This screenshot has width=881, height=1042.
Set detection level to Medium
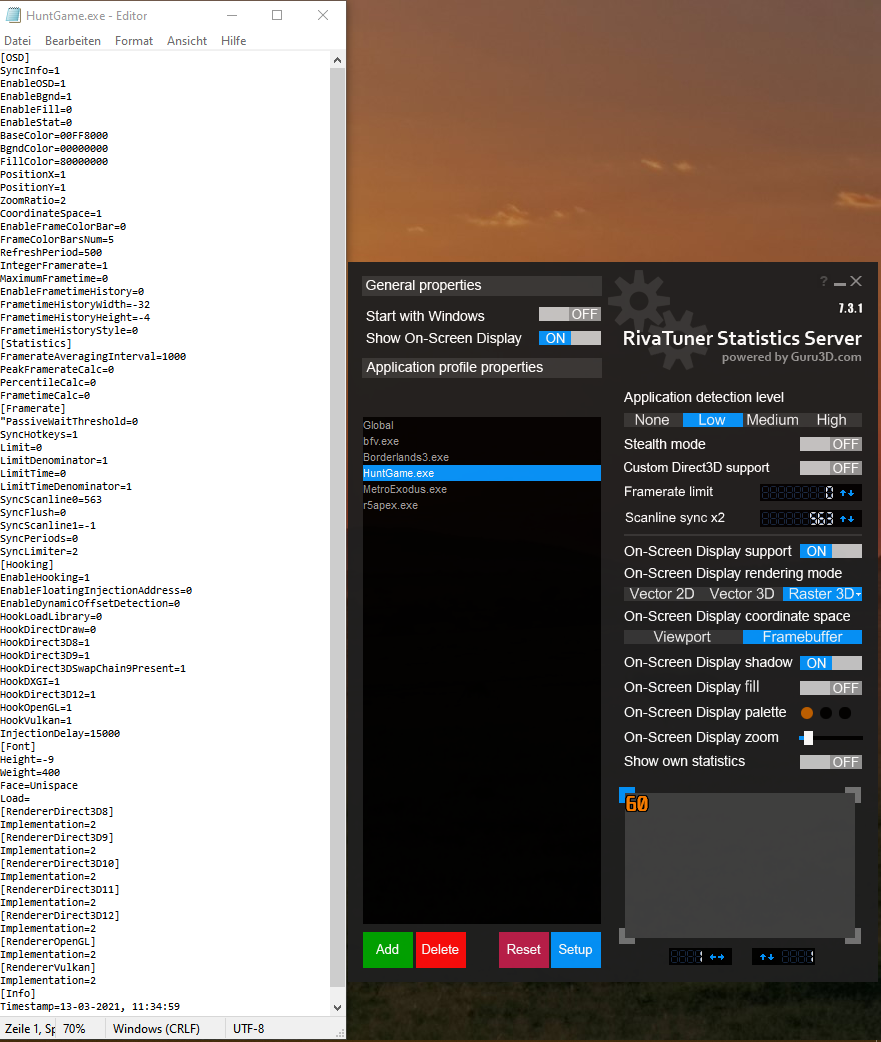coord(772,420)
